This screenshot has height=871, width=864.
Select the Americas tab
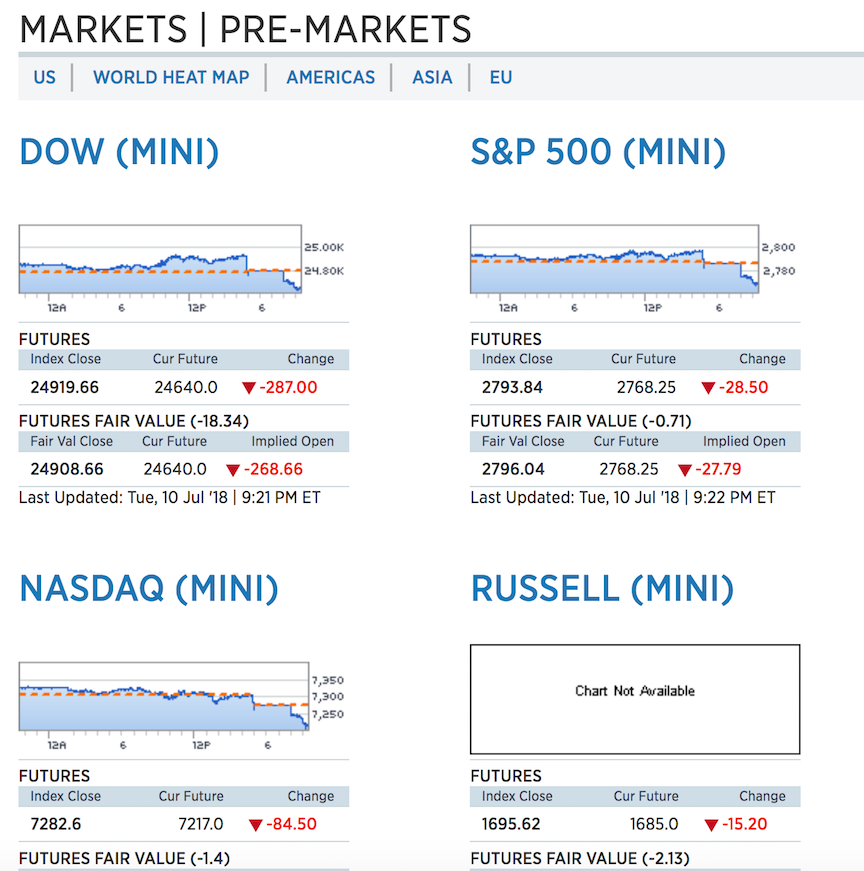(x=330, y=77)
